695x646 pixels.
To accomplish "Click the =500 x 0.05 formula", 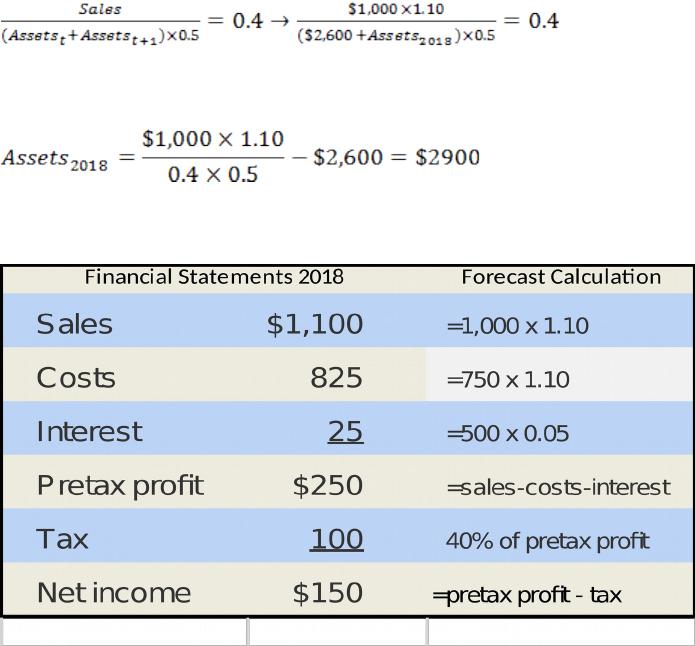I will point(508,434).
